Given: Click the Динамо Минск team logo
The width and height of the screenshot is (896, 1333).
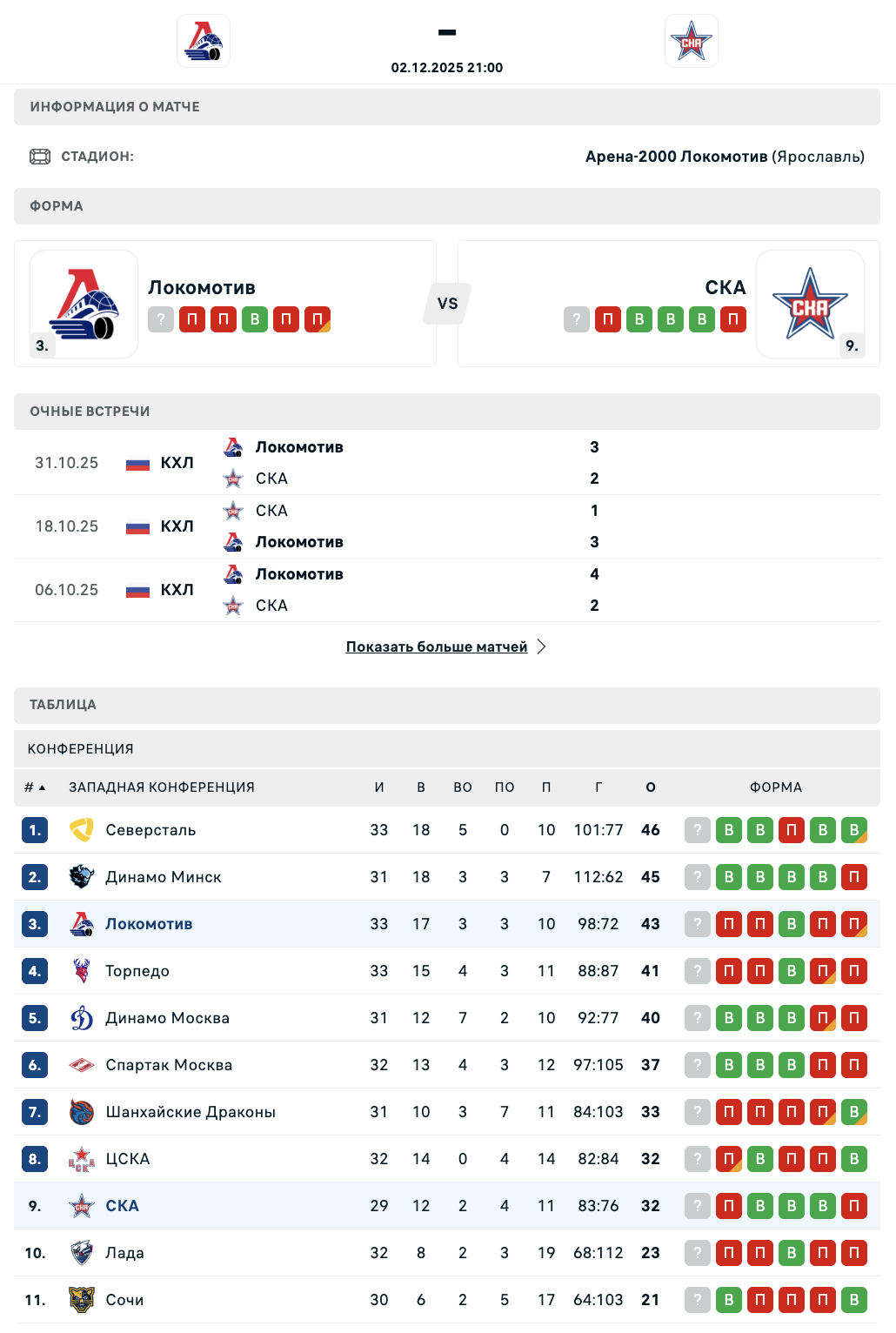Looking at the screenshot, I should coord(82,877).
